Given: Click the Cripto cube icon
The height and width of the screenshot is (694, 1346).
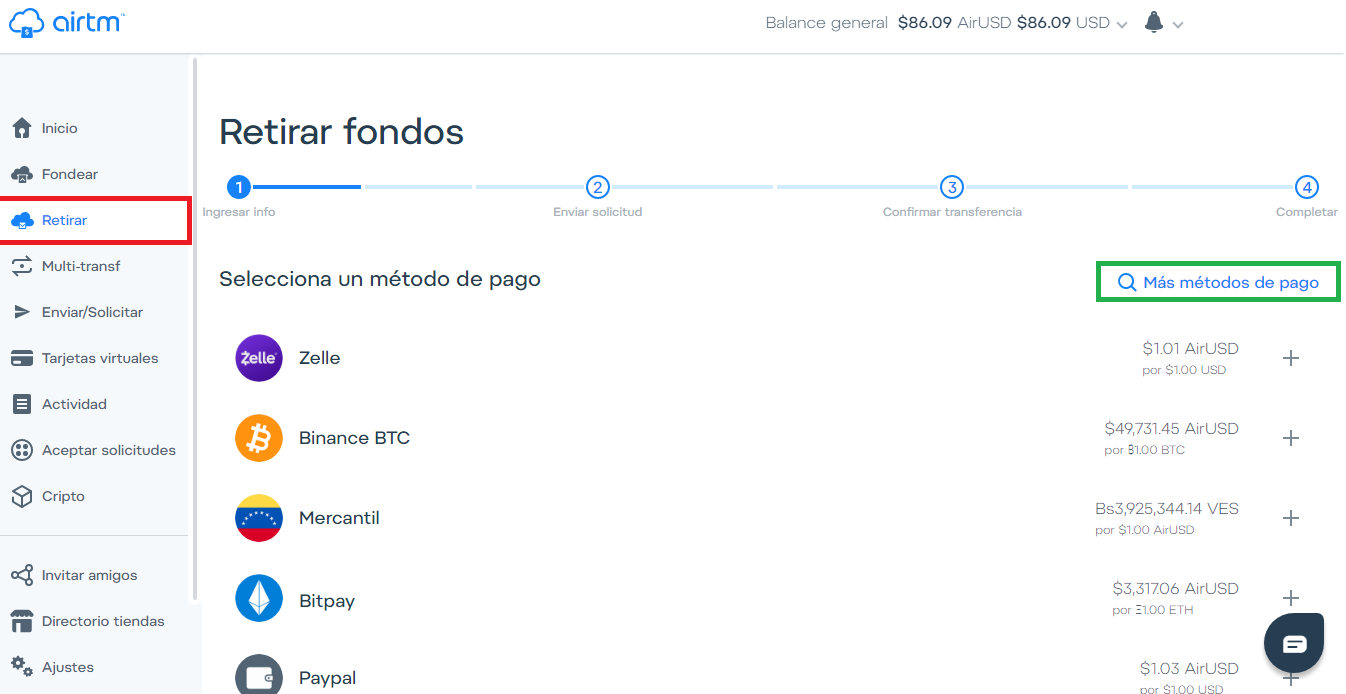Looking at the screenshot, I should click(x=22, y=496).
